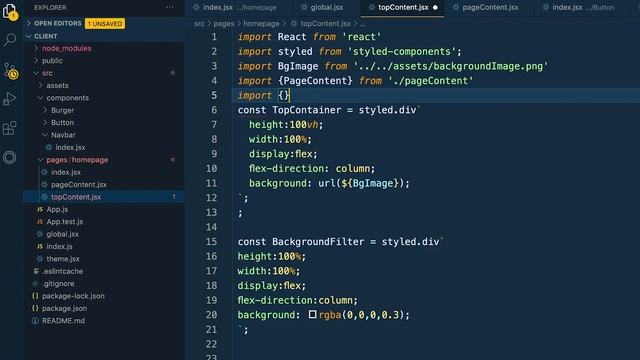Click the problem count badge on topContent.jsx row
The height and width of the screenshot is (360, 640).
coord(173,197)
